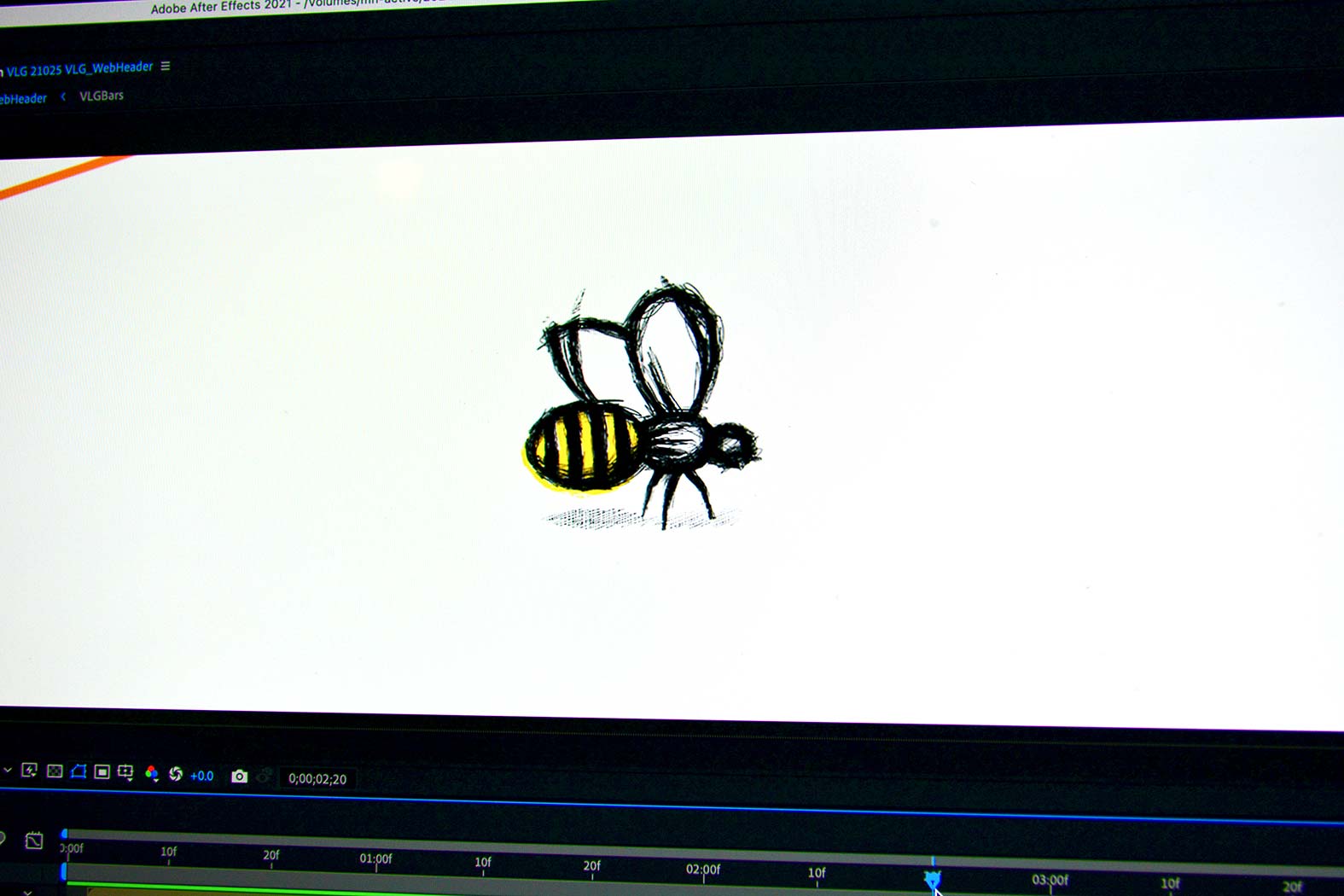Open the Graph Editor icon in timeline
1344x896 pixels.
34,841
